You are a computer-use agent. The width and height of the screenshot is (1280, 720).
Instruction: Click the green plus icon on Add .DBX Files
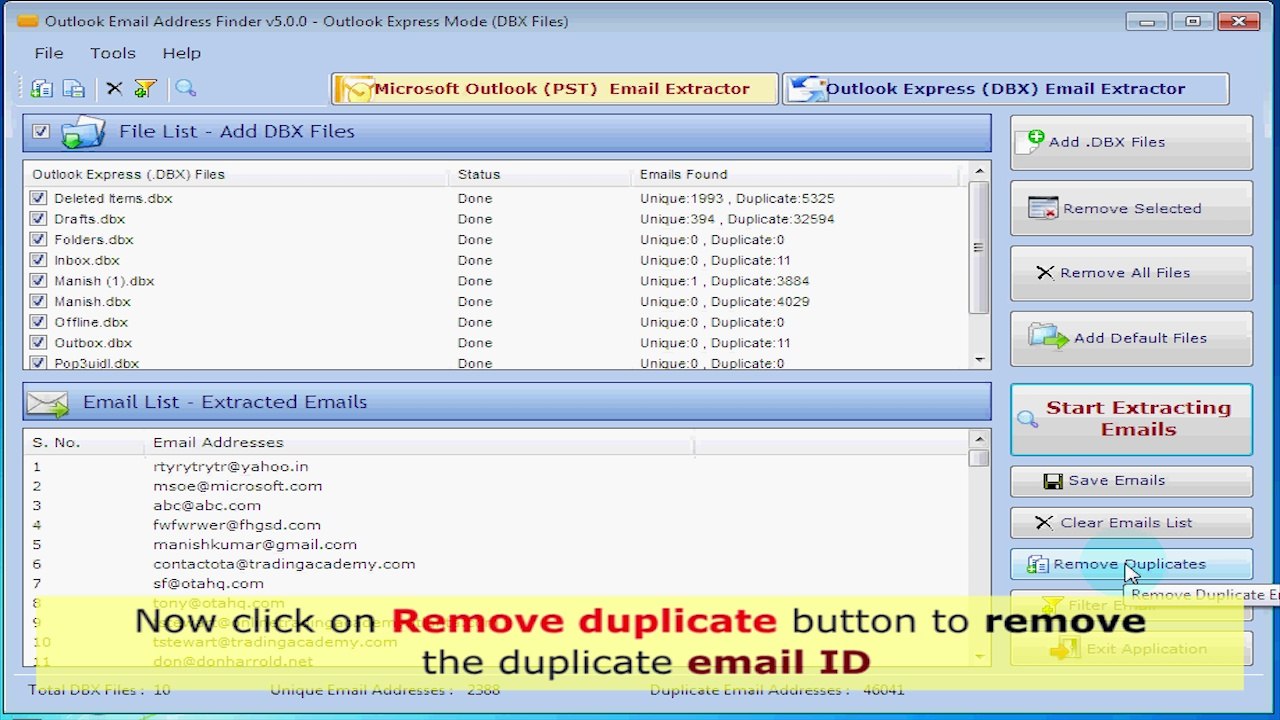tap(1036, 138)
